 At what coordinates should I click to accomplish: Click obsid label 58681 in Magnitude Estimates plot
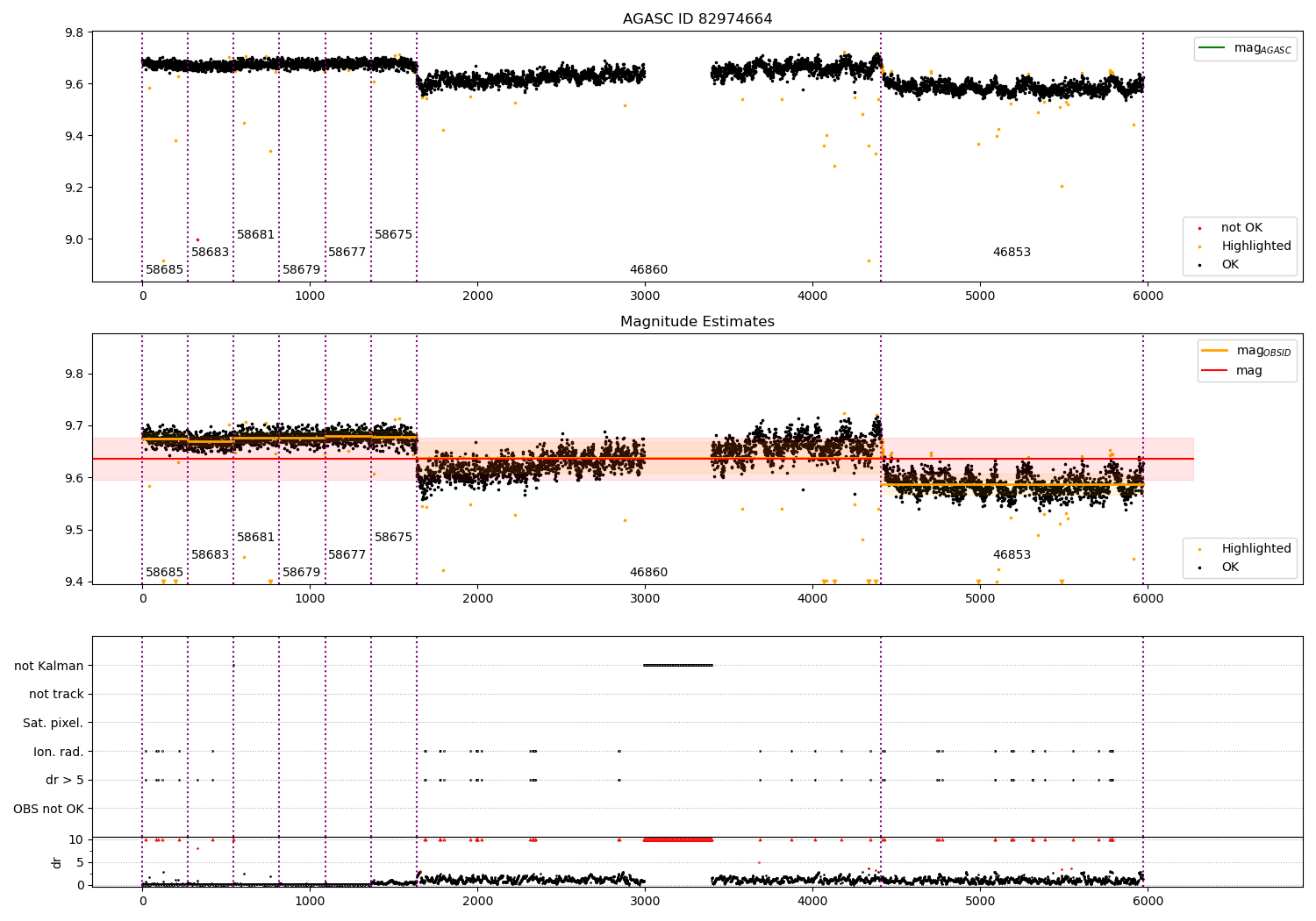click(256, 538)
